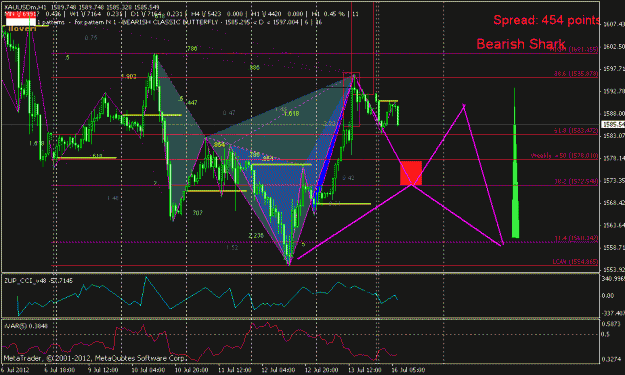This screenshot has height=375, width=625.
Task: Click the '6 Jul 2012' date label
Action: 15,370
